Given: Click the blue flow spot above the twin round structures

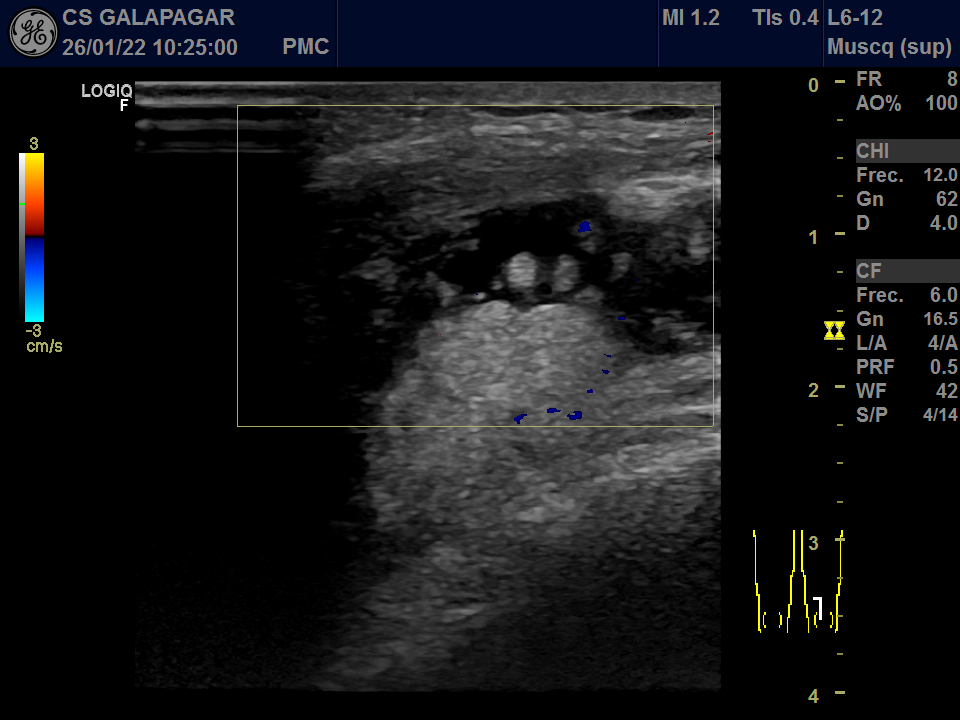Looking at the screenshot, I should pyautogui.click(x=585, y=228).
